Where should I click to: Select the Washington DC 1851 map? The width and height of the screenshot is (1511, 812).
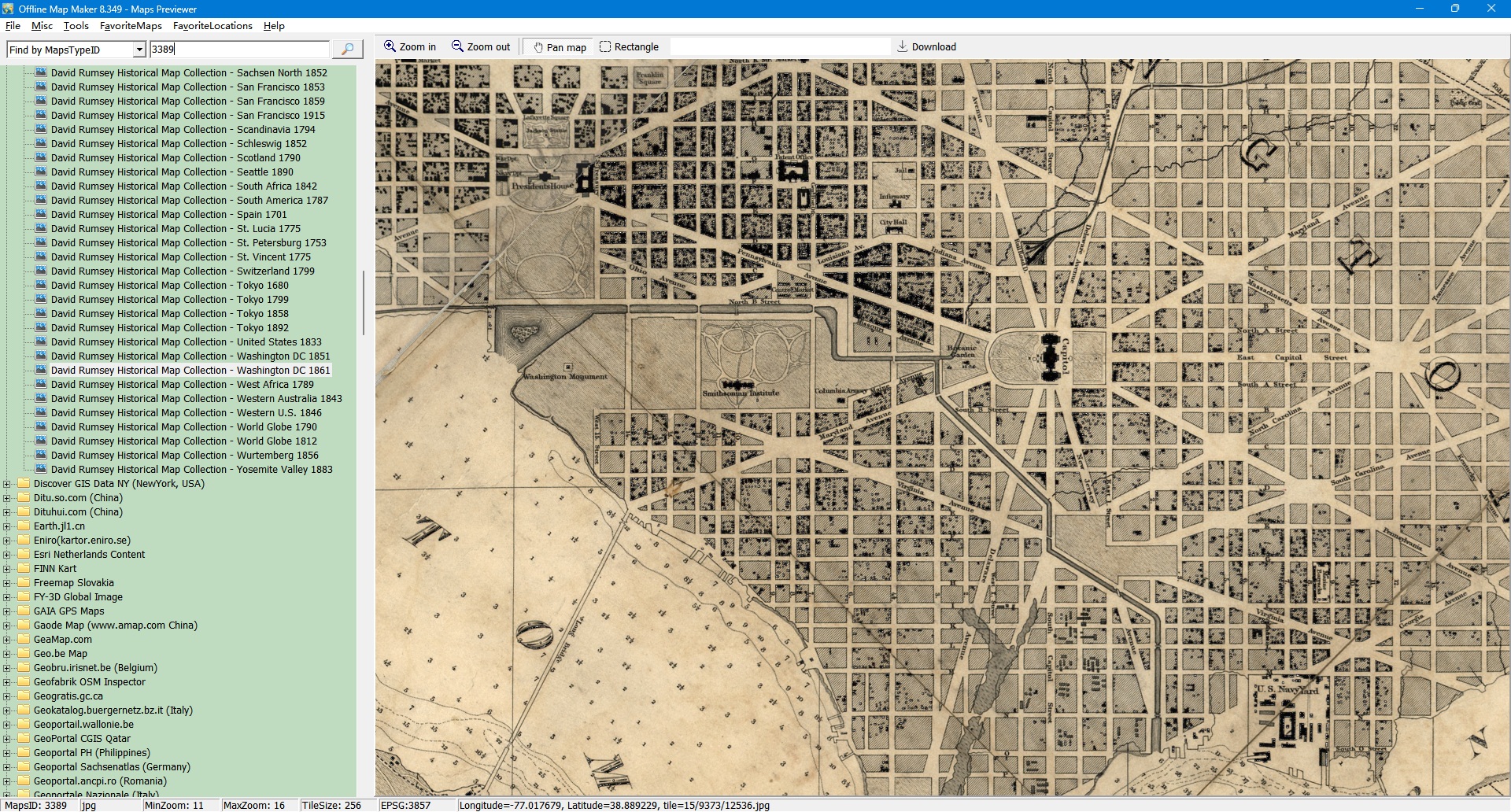point(190,356)
